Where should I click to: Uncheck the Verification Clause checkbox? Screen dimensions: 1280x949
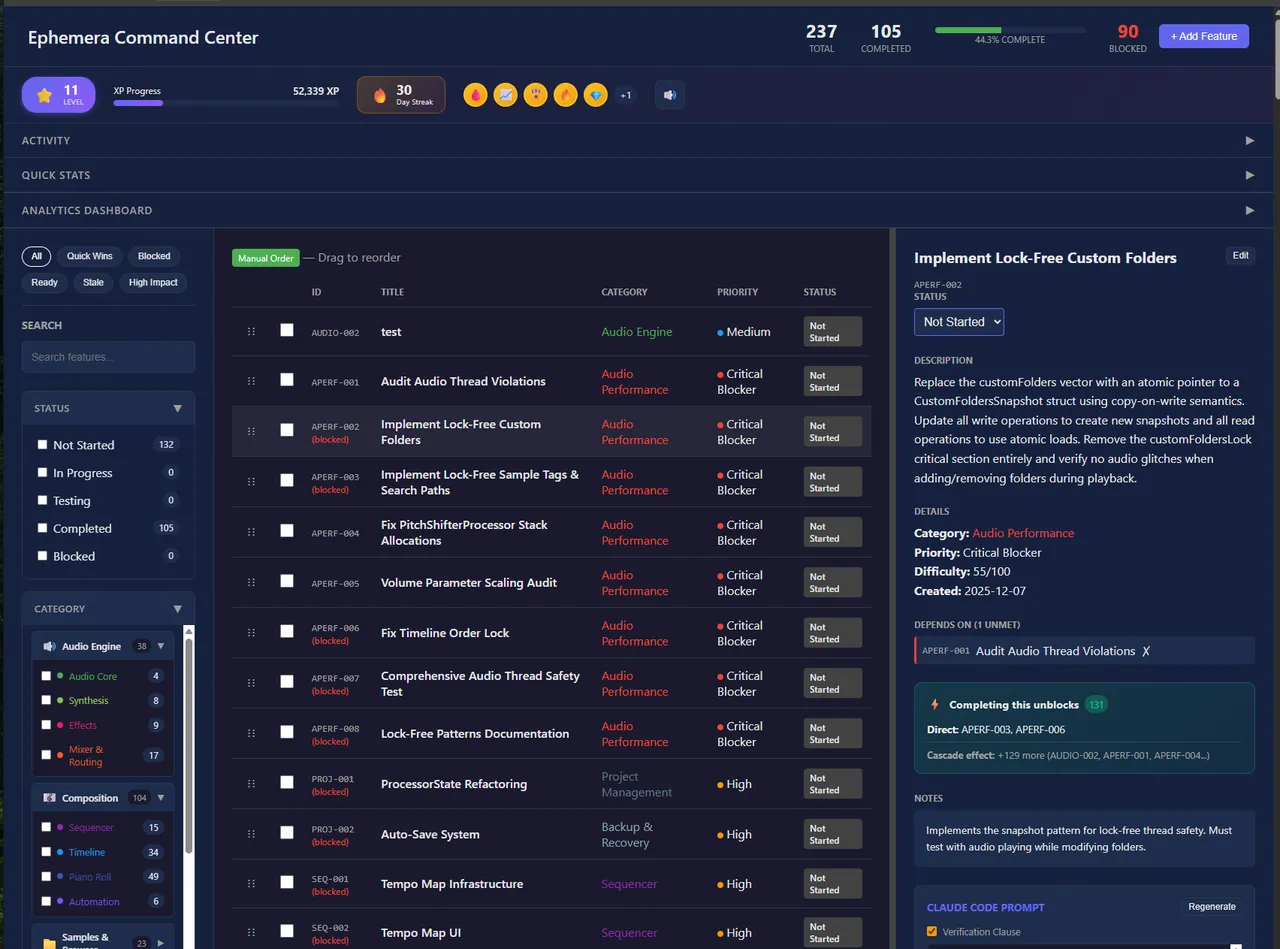[932, 932]
